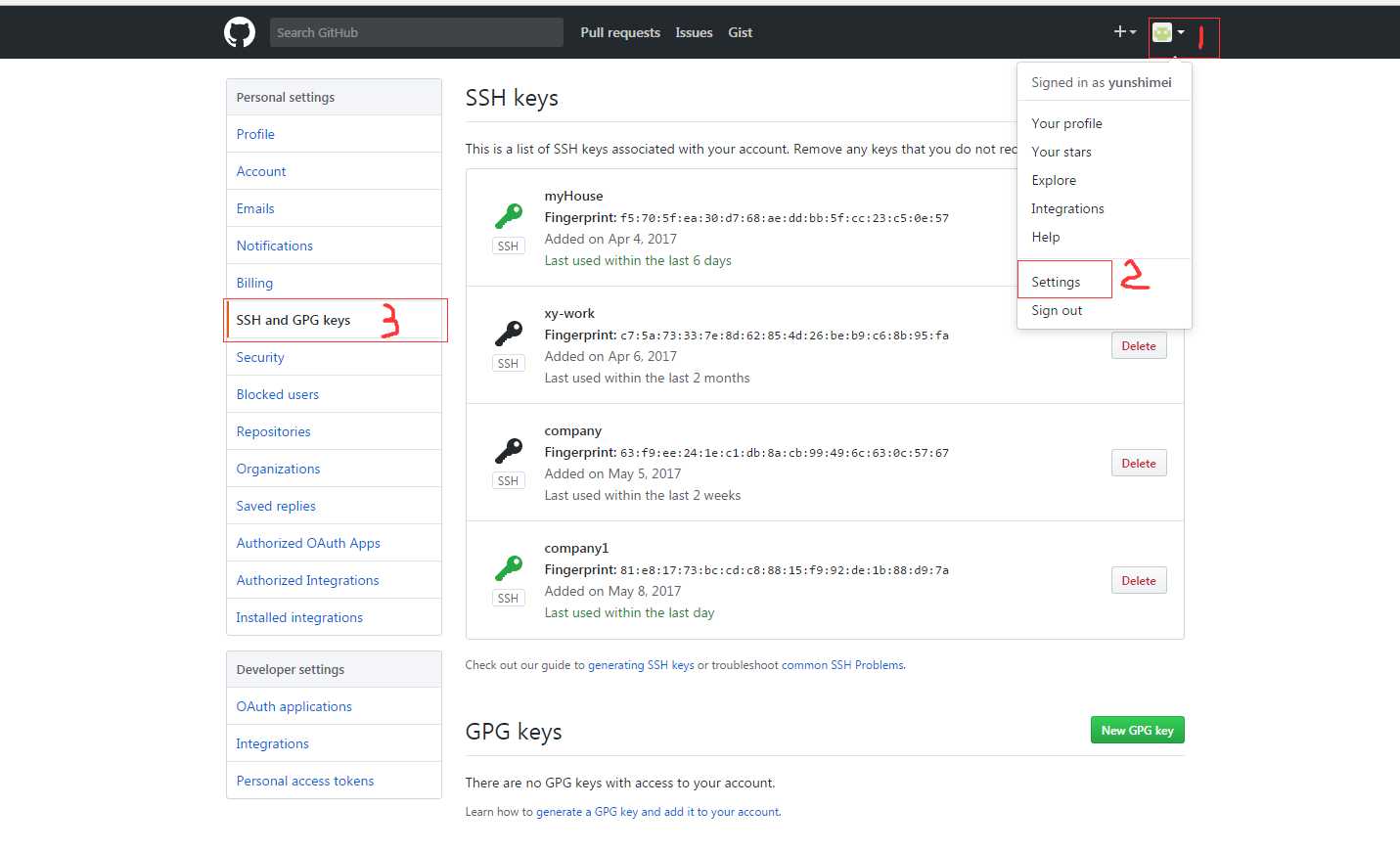This screenshot has width=1400, height=852.
Task: Click the company1 fingerprint 81:e8:17 value
Action: click(x=785, y=570)
